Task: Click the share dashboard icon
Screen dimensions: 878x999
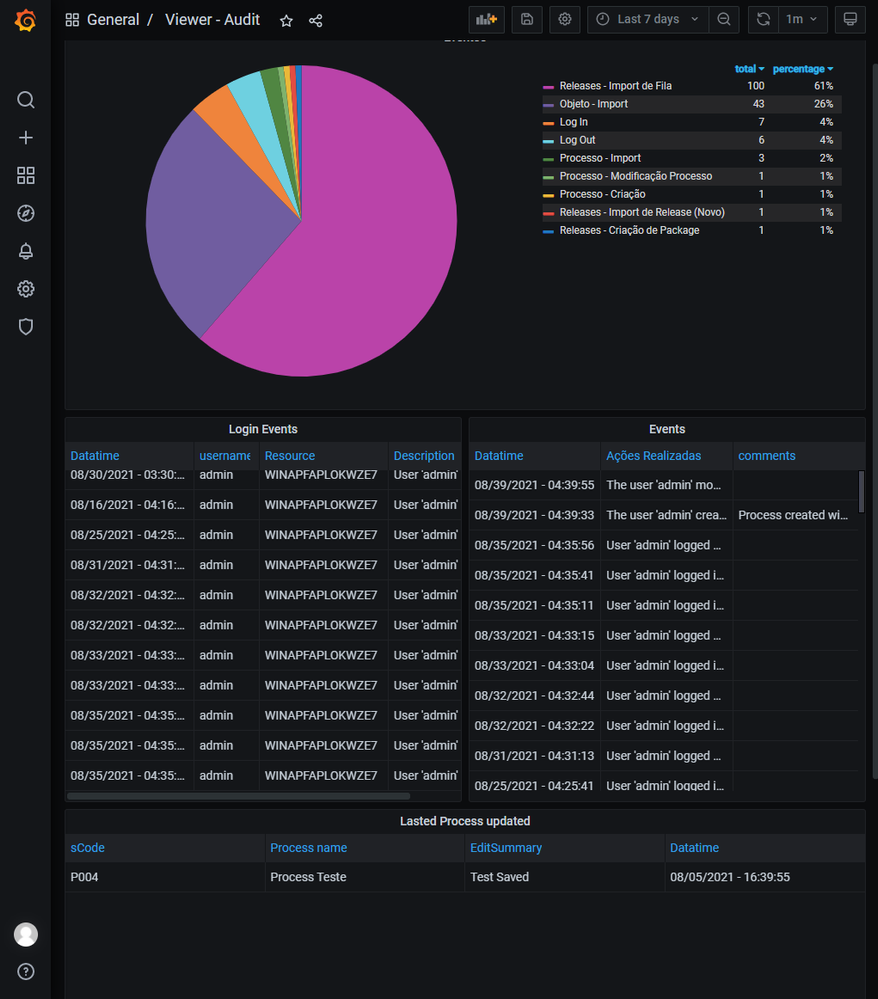Action: pyautogui.click(x=316, y=20)
